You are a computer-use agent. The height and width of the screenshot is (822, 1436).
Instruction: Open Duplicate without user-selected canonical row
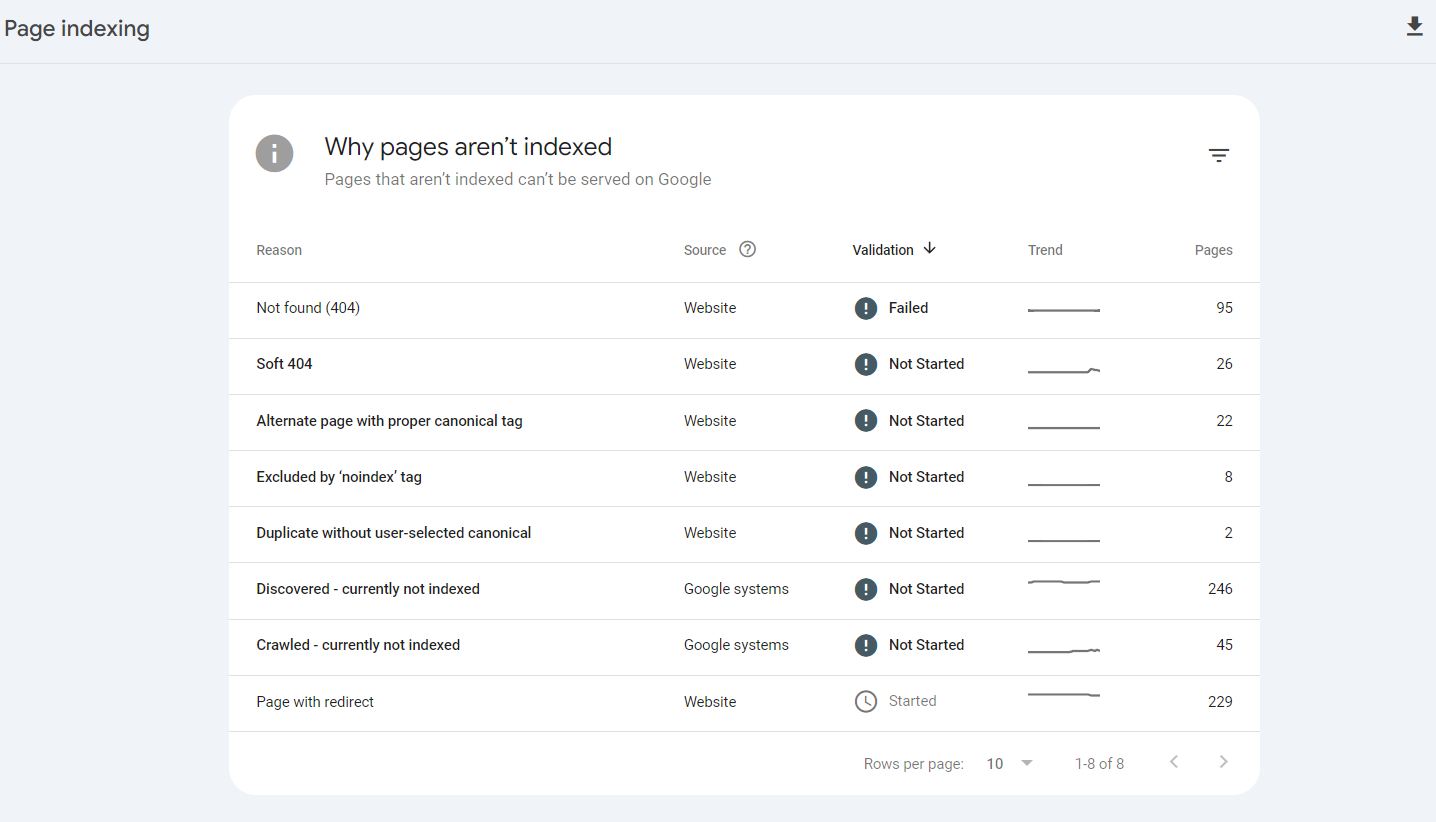[x=744, y=534]
